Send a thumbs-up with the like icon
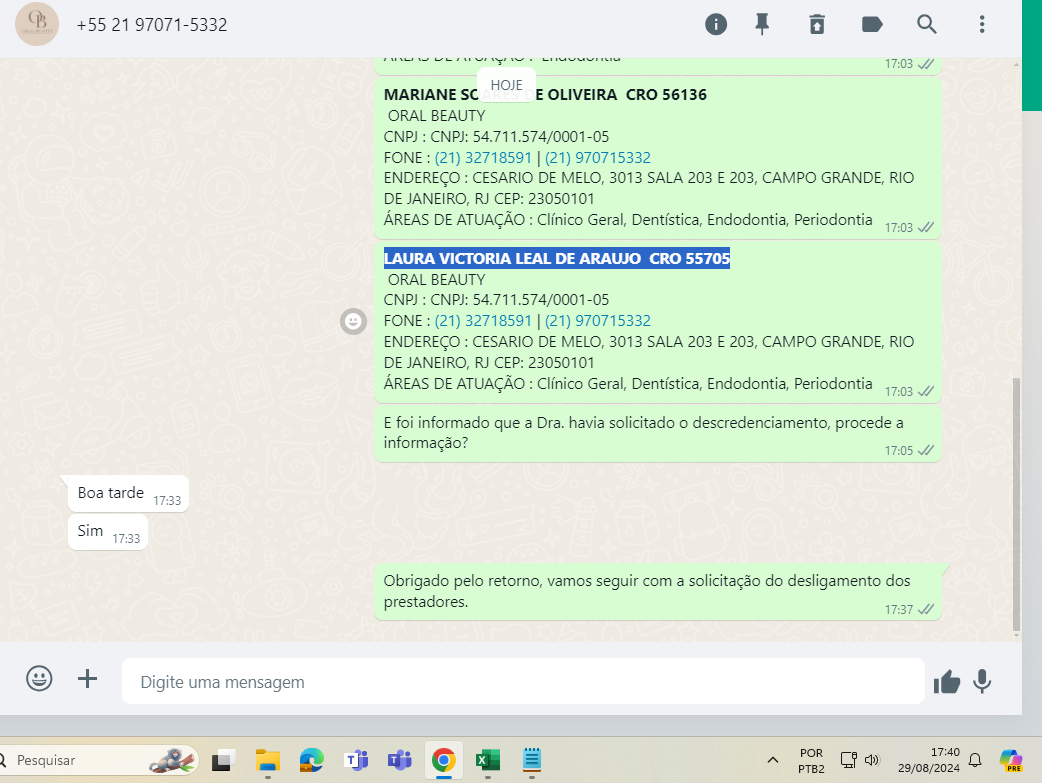 (x=946, y=681)
